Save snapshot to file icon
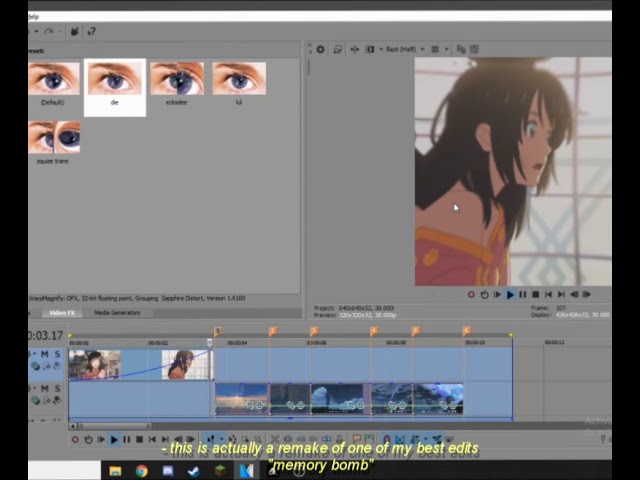Image resolution: width=640 pixels, height=480 pixels. point(474,49)
